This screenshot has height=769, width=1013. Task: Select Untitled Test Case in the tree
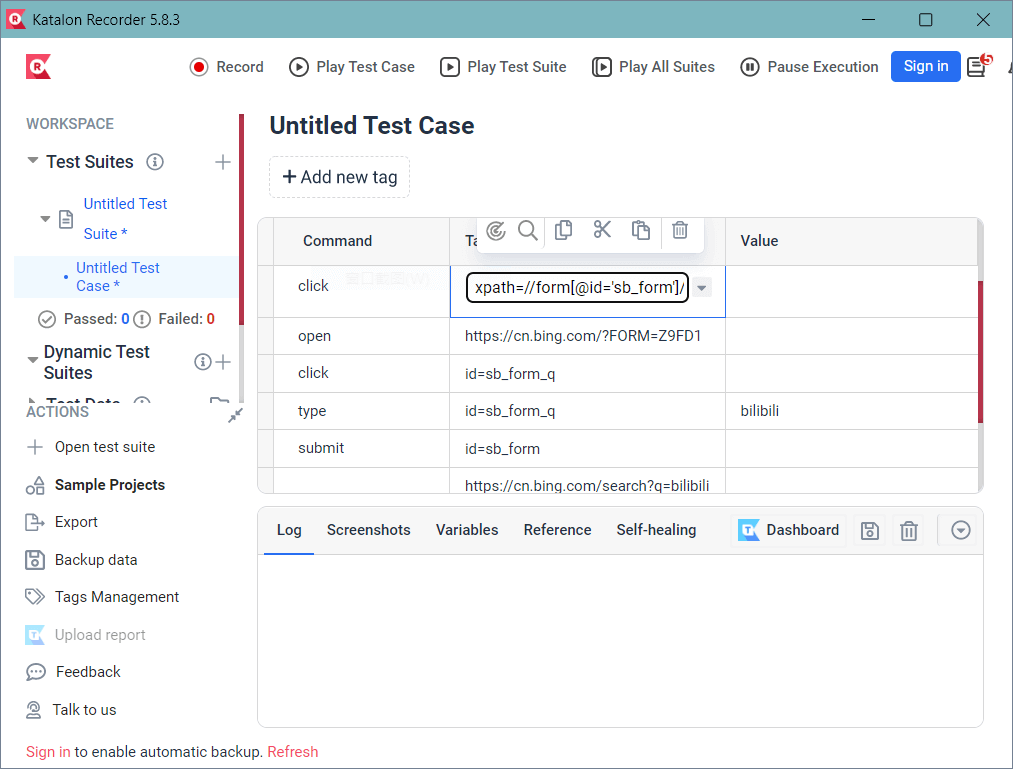click(x=118, y=277)
